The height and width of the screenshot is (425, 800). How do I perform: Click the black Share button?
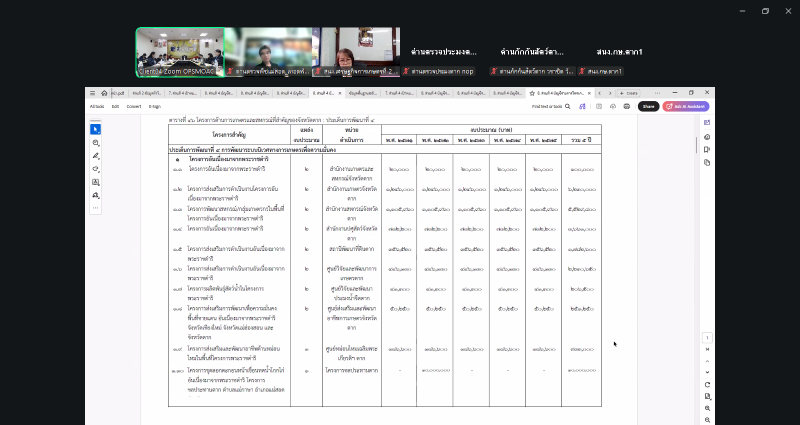point(648,107)
